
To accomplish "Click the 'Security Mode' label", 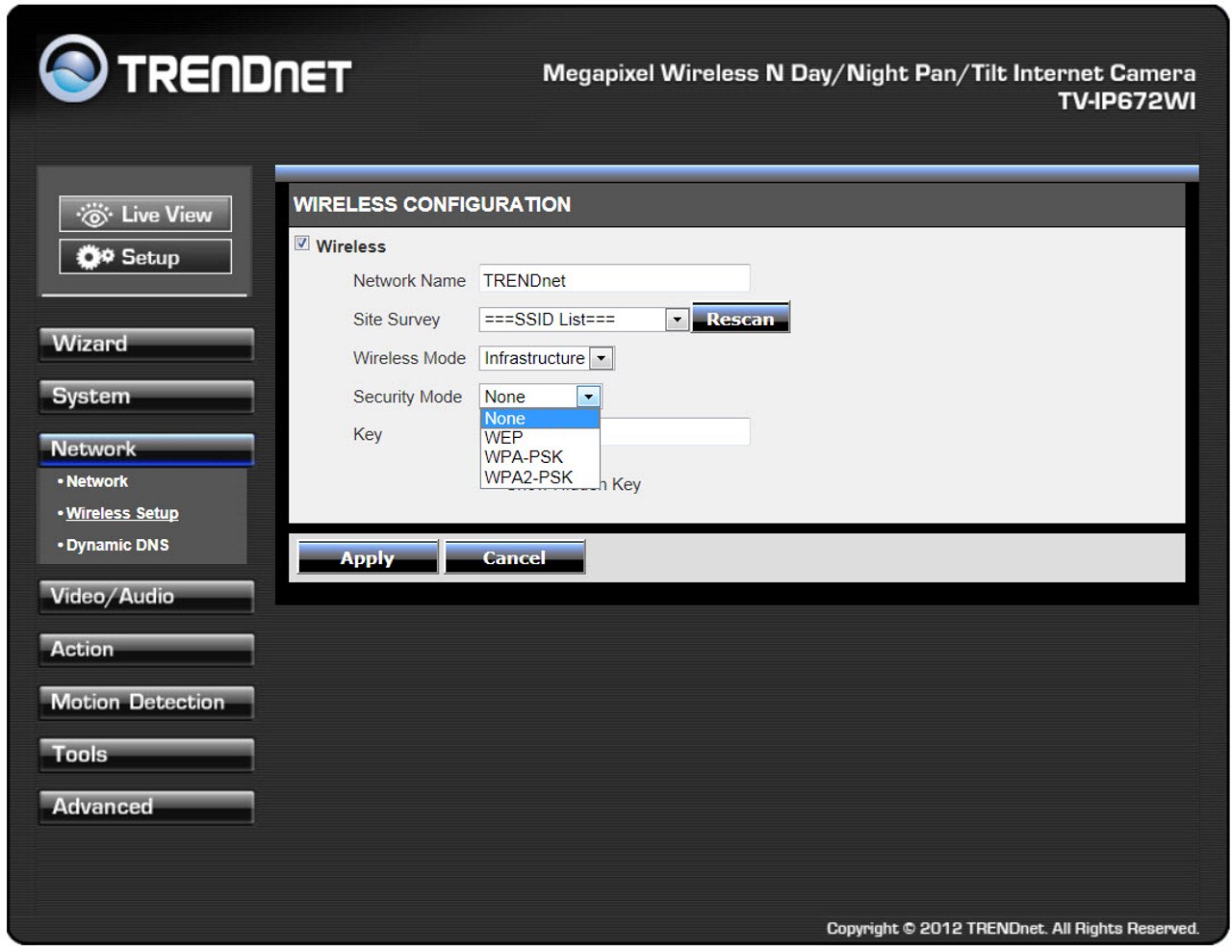I will pos(407,397).
